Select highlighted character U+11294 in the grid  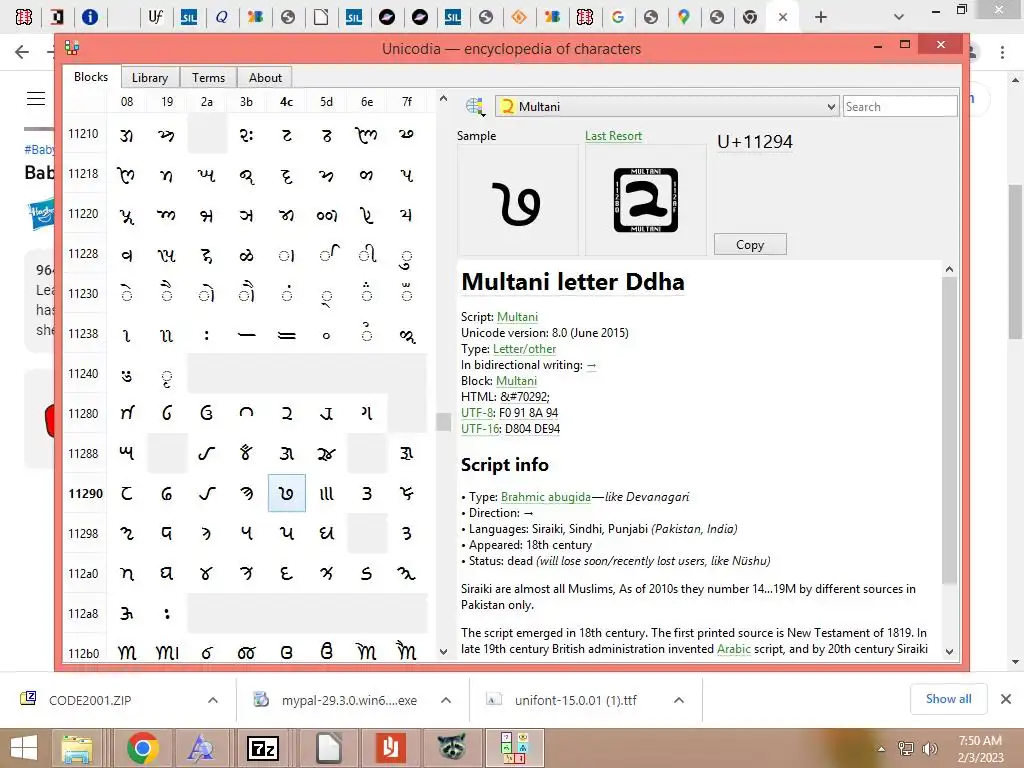click(x=287, y=494)
